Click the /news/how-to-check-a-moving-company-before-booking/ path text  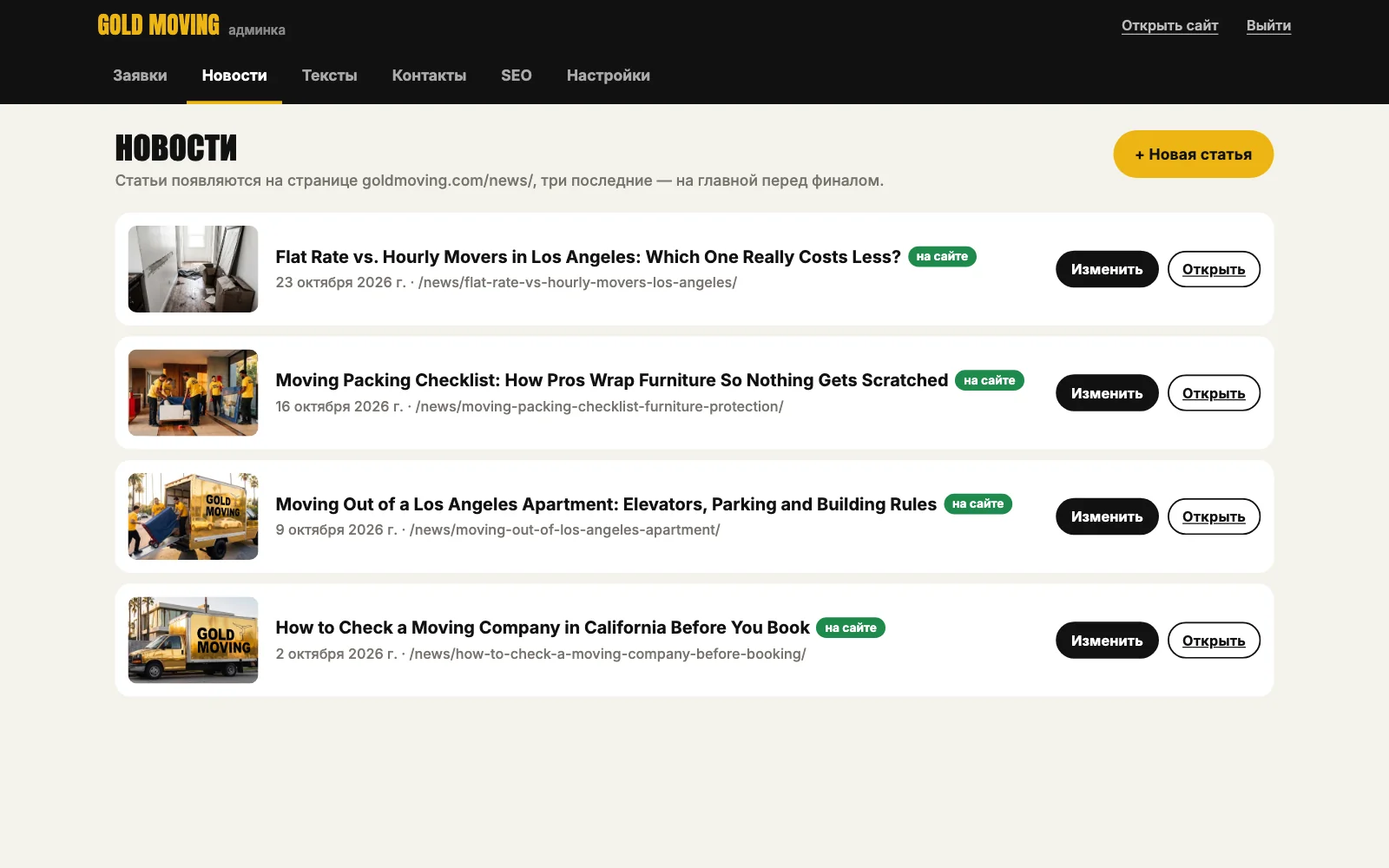tap(608, 654)
